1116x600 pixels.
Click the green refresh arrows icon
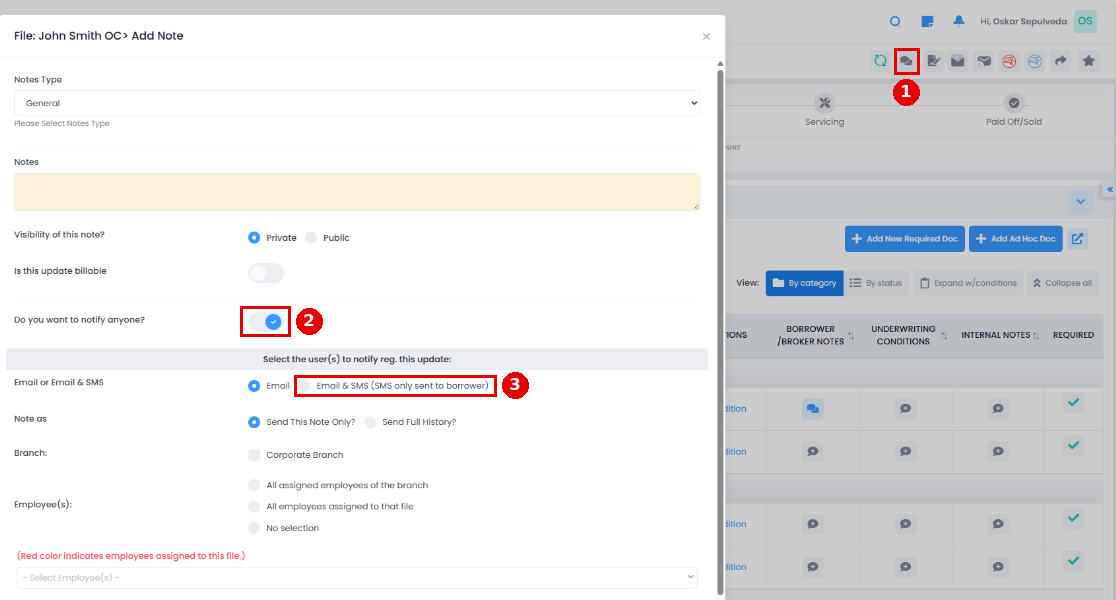[x=880, y=61]
